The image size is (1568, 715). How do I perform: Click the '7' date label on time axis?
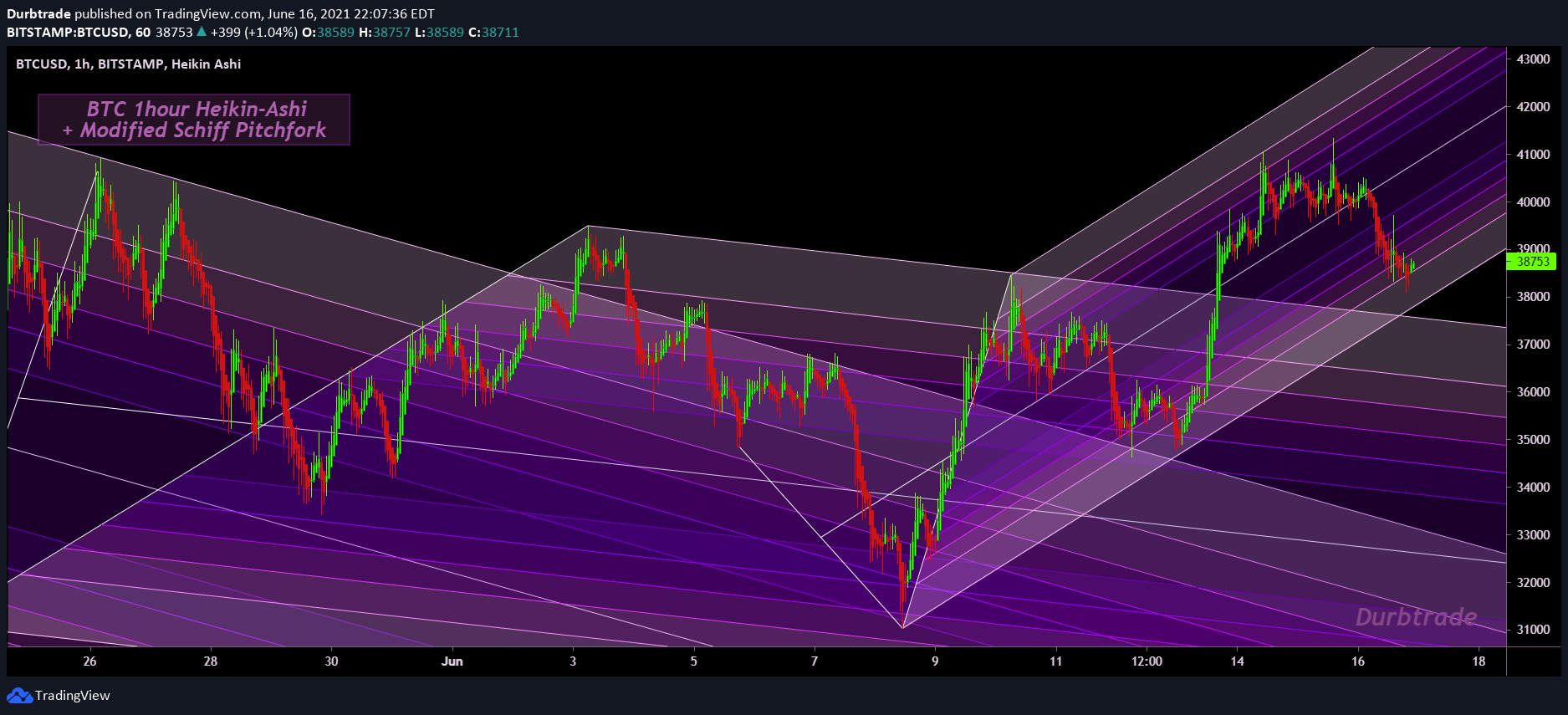pyautogui.click(x=815, y=661)
